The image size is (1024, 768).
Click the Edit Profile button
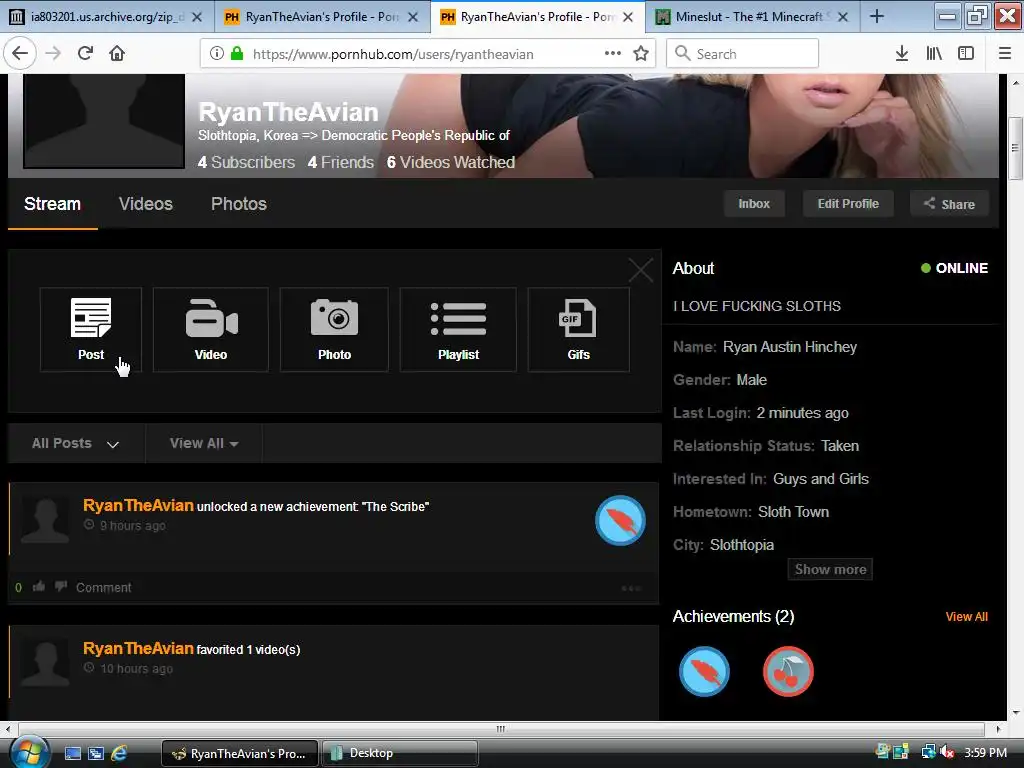[848, 204]
